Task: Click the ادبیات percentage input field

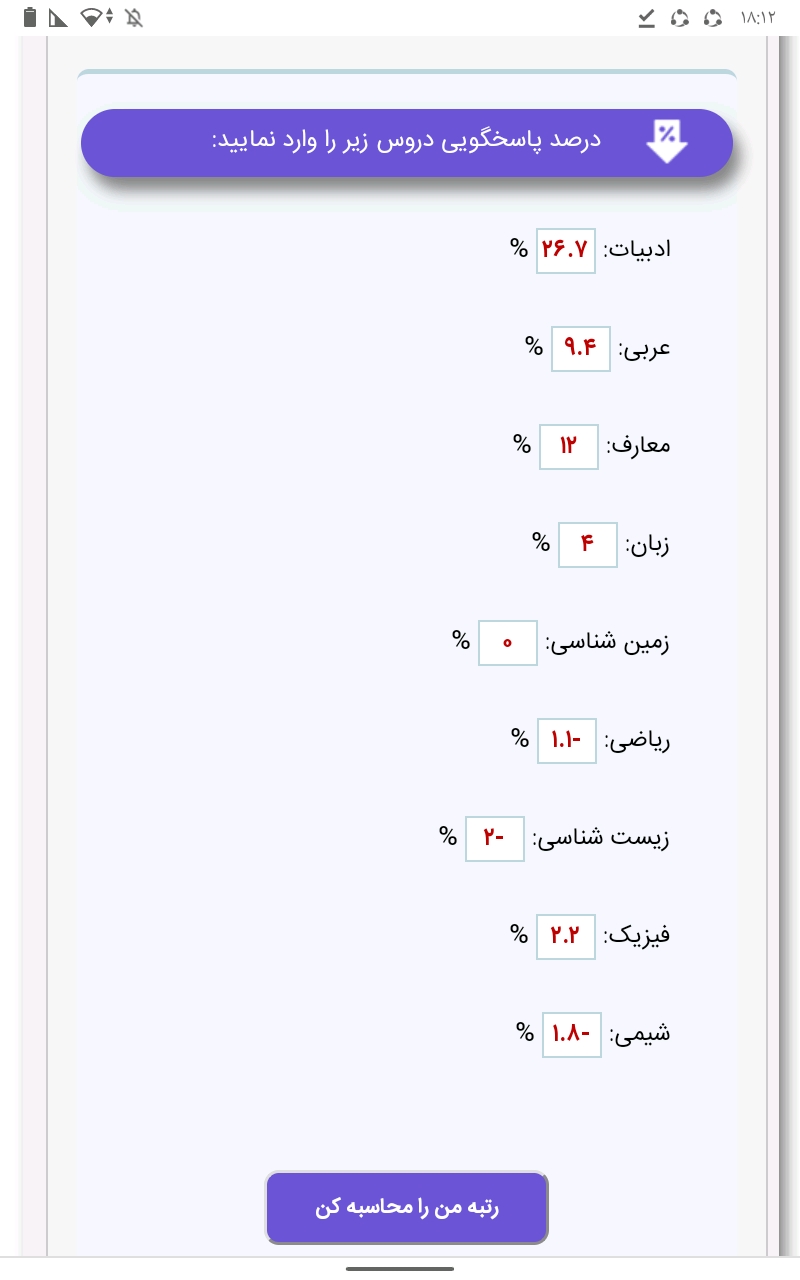Action: point(566,250)
